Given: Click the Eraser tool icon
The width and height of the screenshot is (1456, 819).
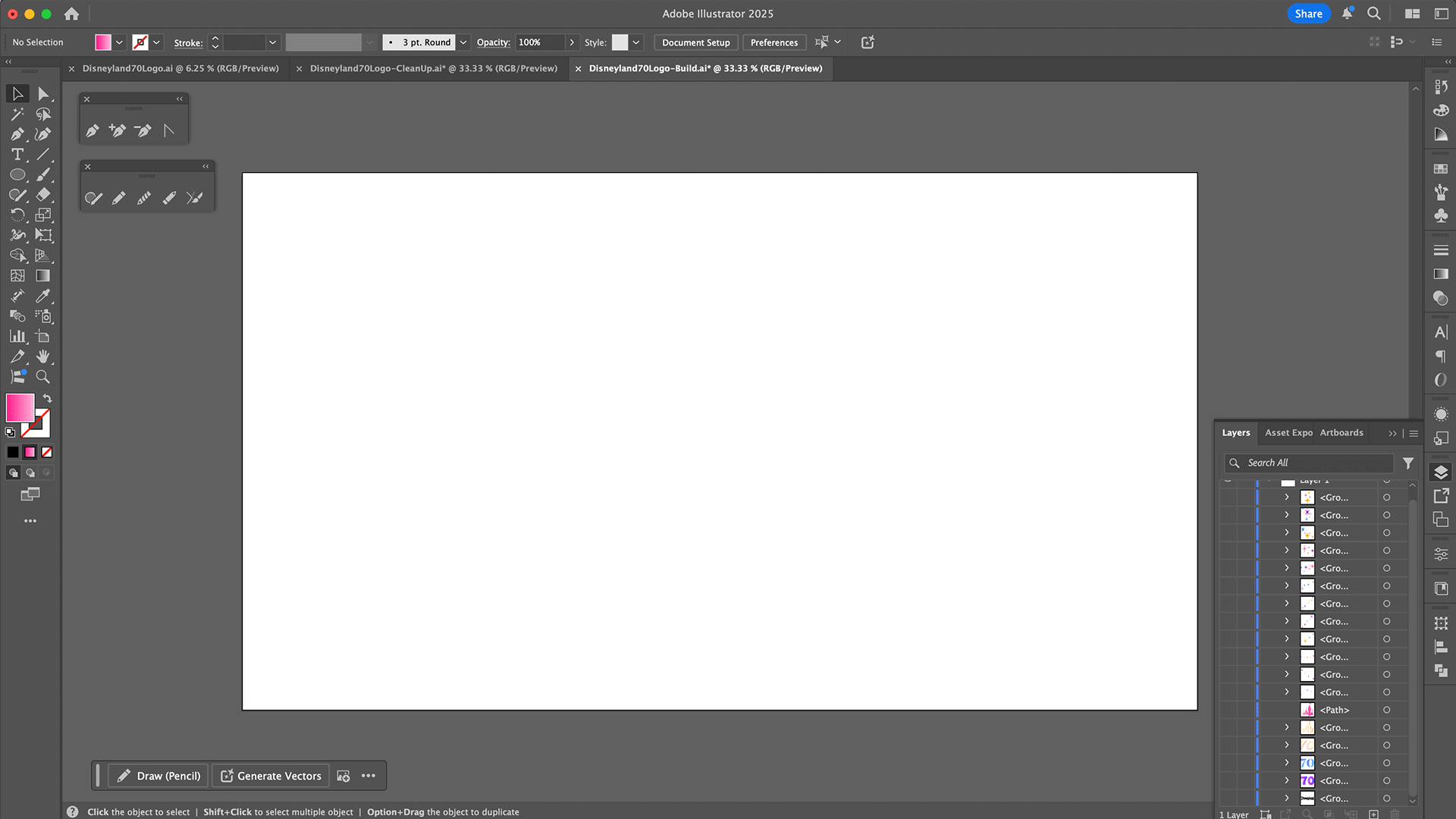Looking at the screenshot, I should (43, 195).
